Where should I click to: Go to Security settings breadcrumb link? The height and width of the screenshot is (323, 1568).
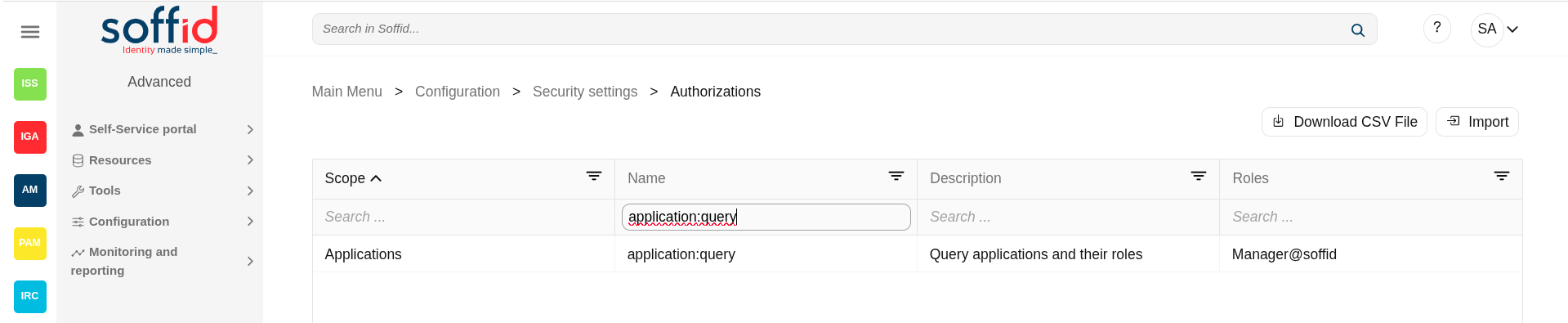pyautogui.click(x=585, y=92)
